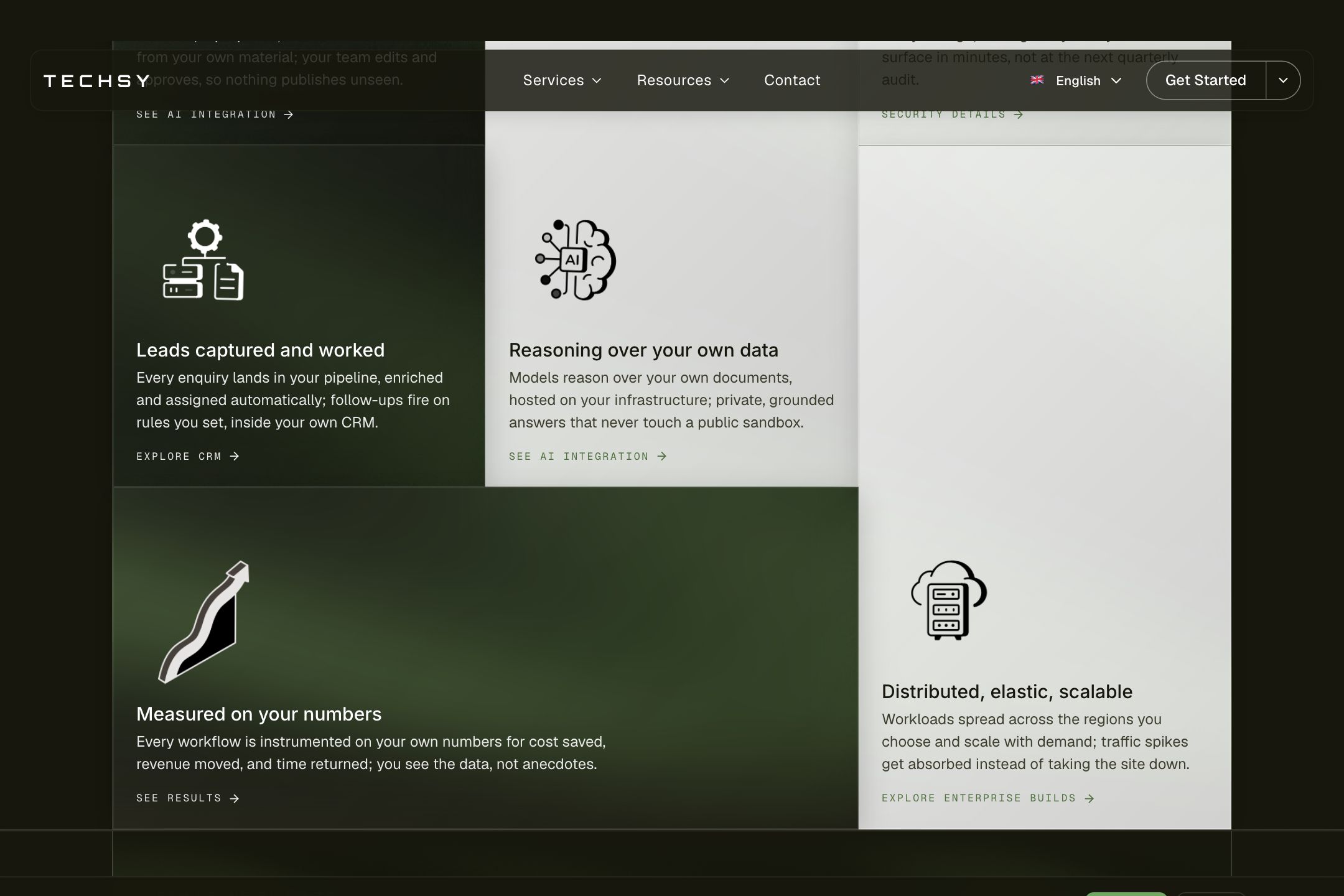Click the cloud server icon
1344x896 pixels.
pyautogui.click(x=949, y=600)
